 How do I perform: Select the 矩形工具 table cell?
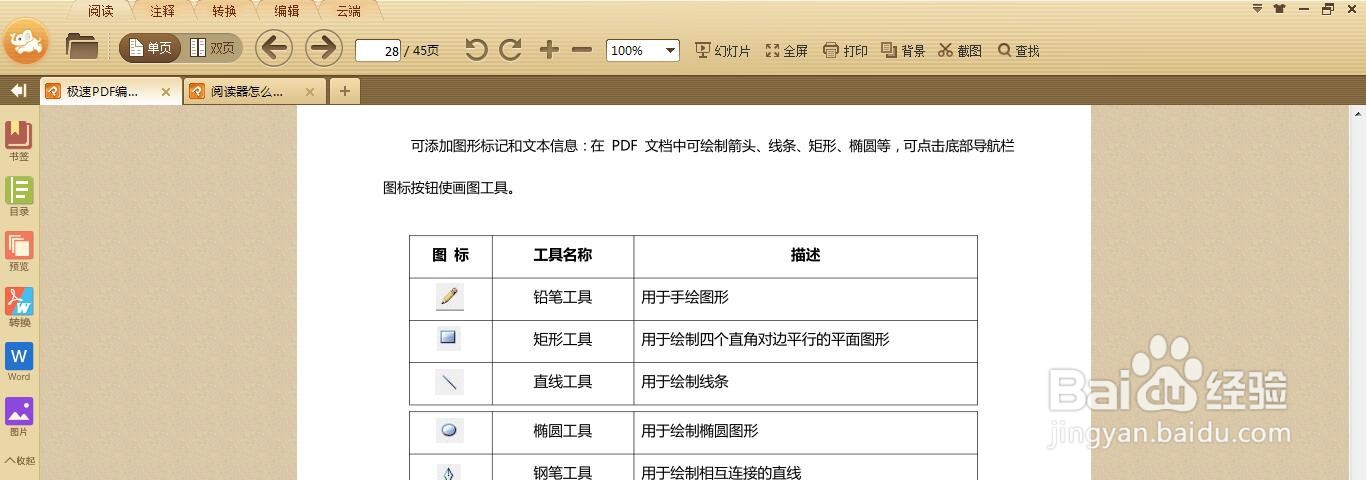pos(563,340)
